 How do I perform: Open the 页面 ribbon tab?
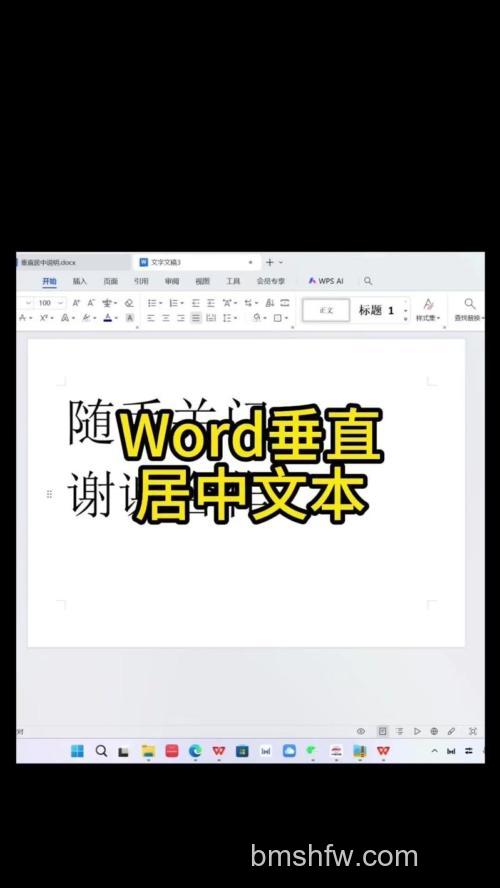[110, 281]
